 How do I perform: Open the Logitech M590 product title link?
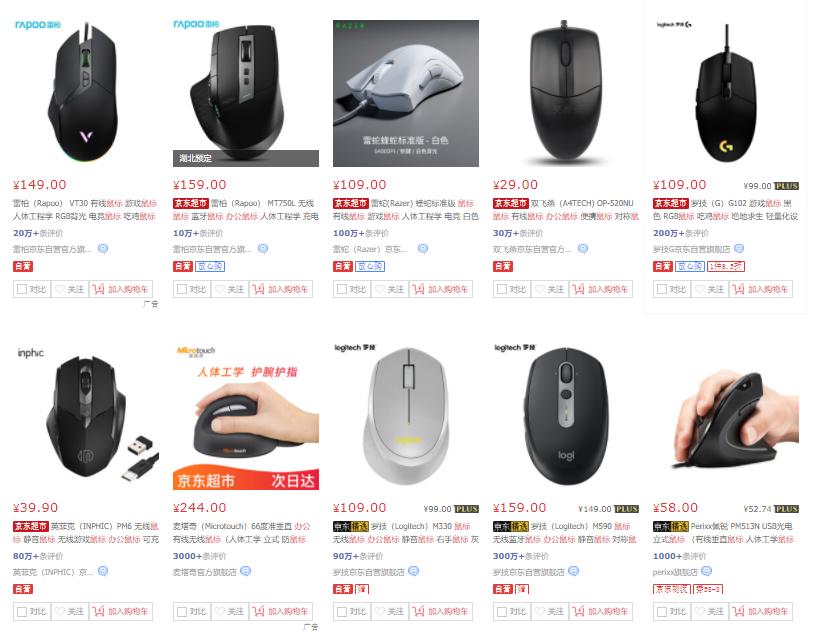pos(565,533)
